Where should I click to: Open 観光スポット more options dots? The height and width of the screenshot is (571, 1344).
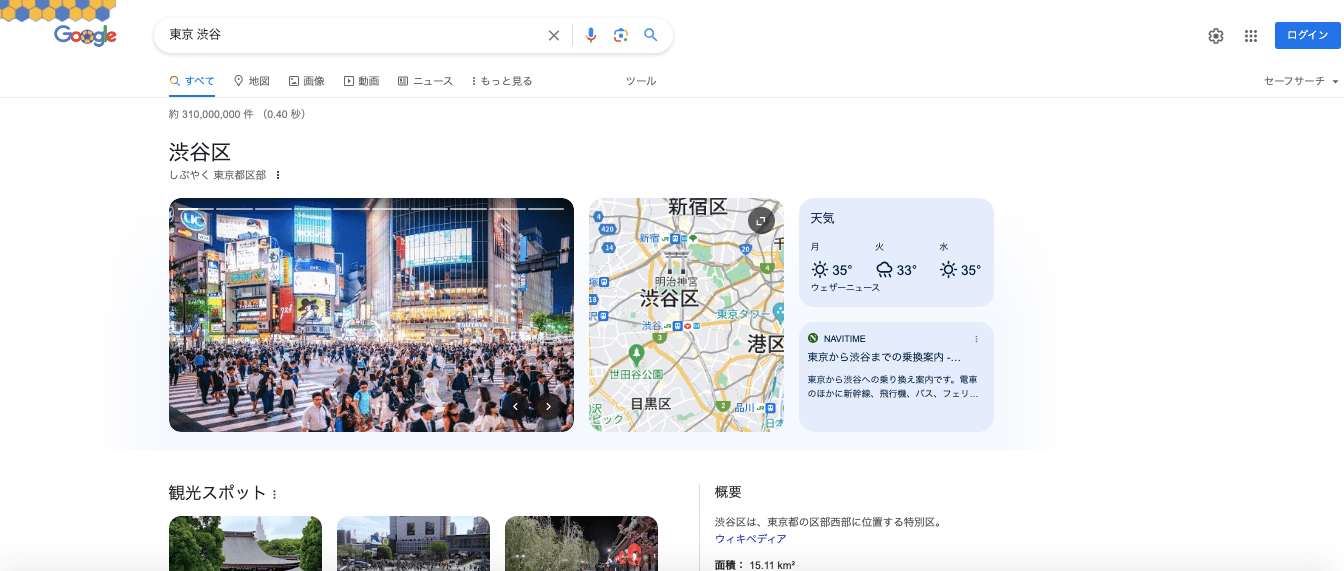tap(274, 494)
